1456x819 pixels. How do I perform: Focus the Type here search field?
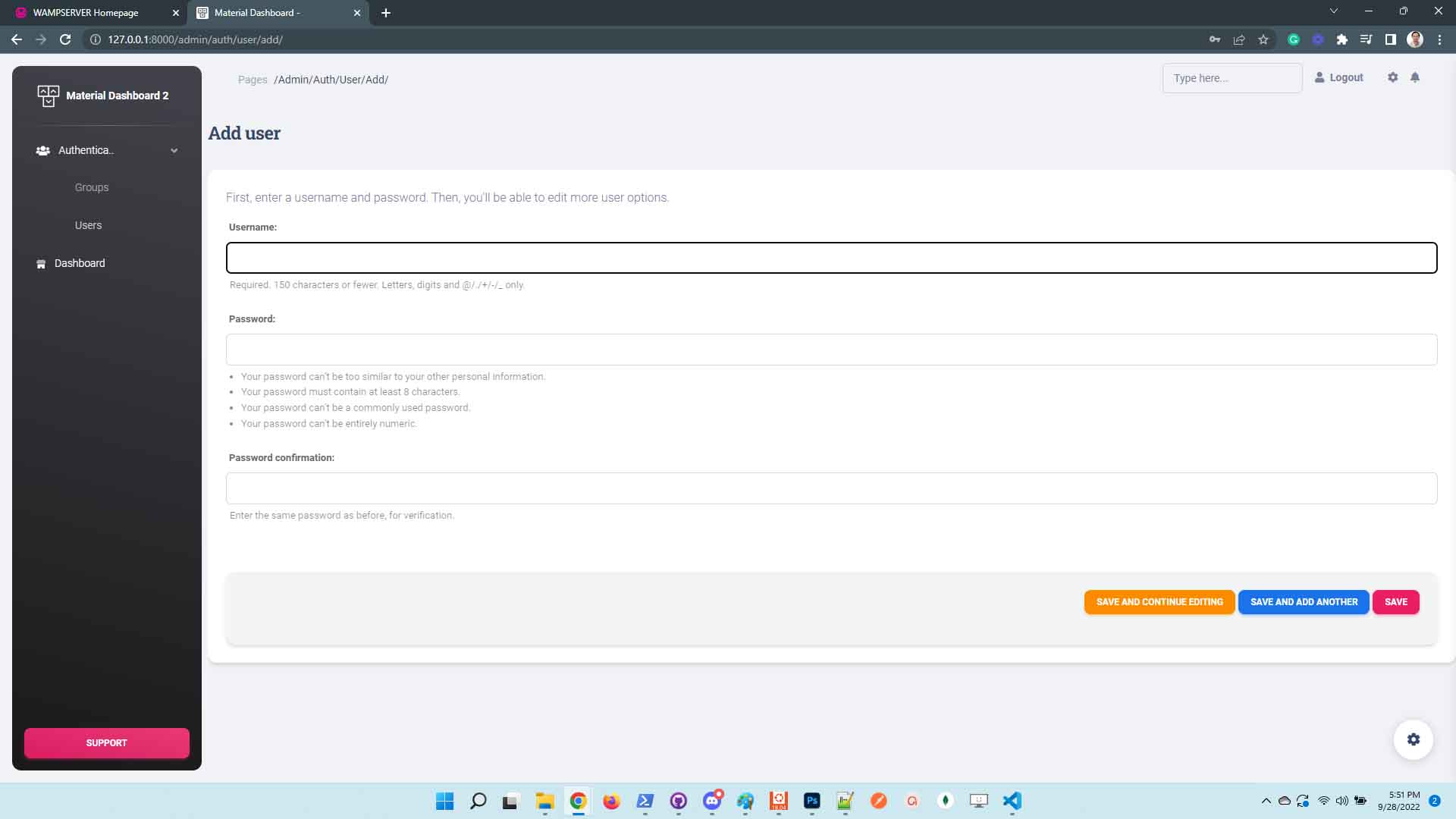pyautogui.click(x=1232, y=78)
